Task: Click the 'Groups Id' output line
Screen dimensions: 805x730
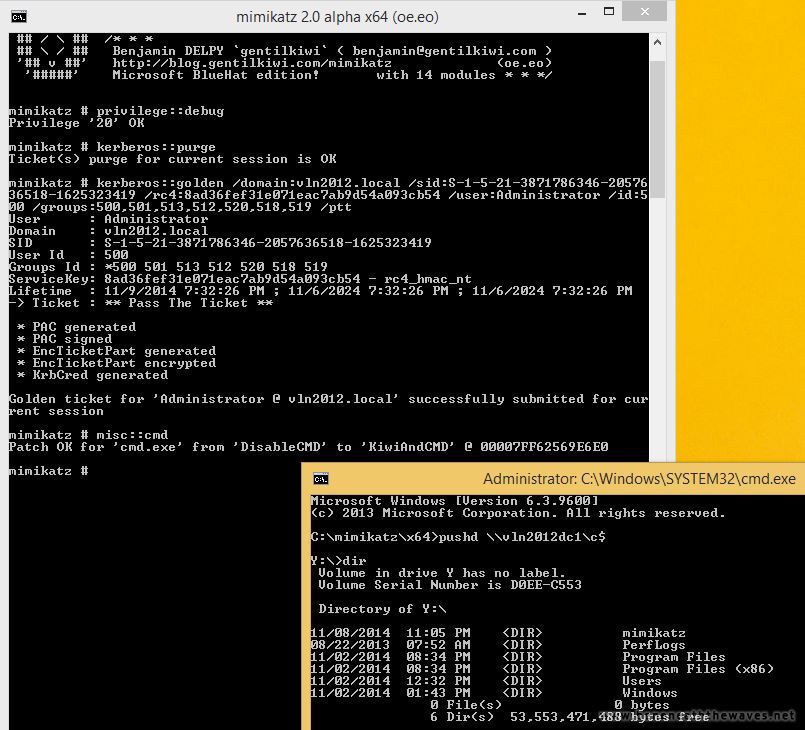Action: coord(168,267)
